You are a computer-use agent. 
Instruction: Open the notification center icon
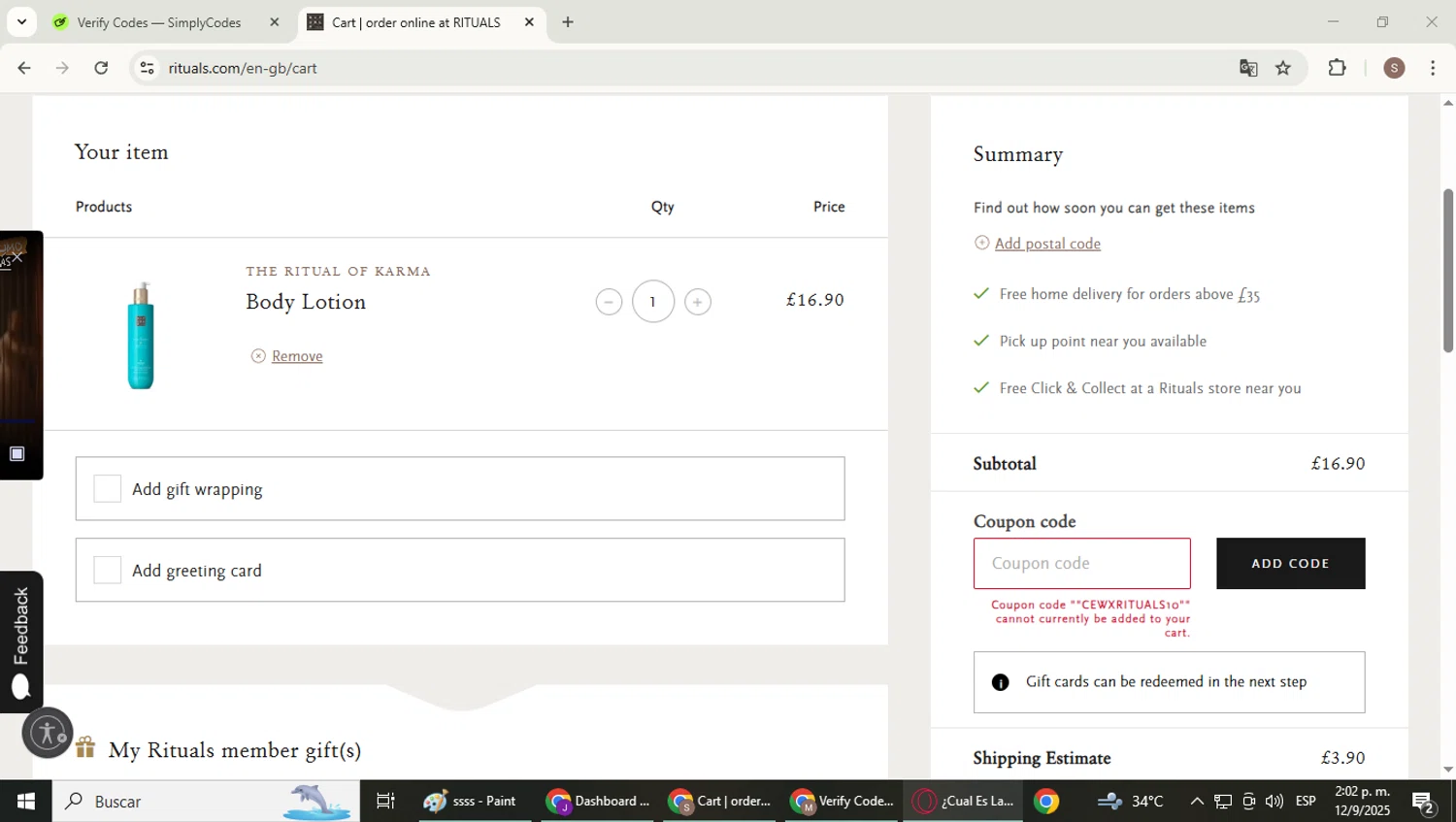1424,803
